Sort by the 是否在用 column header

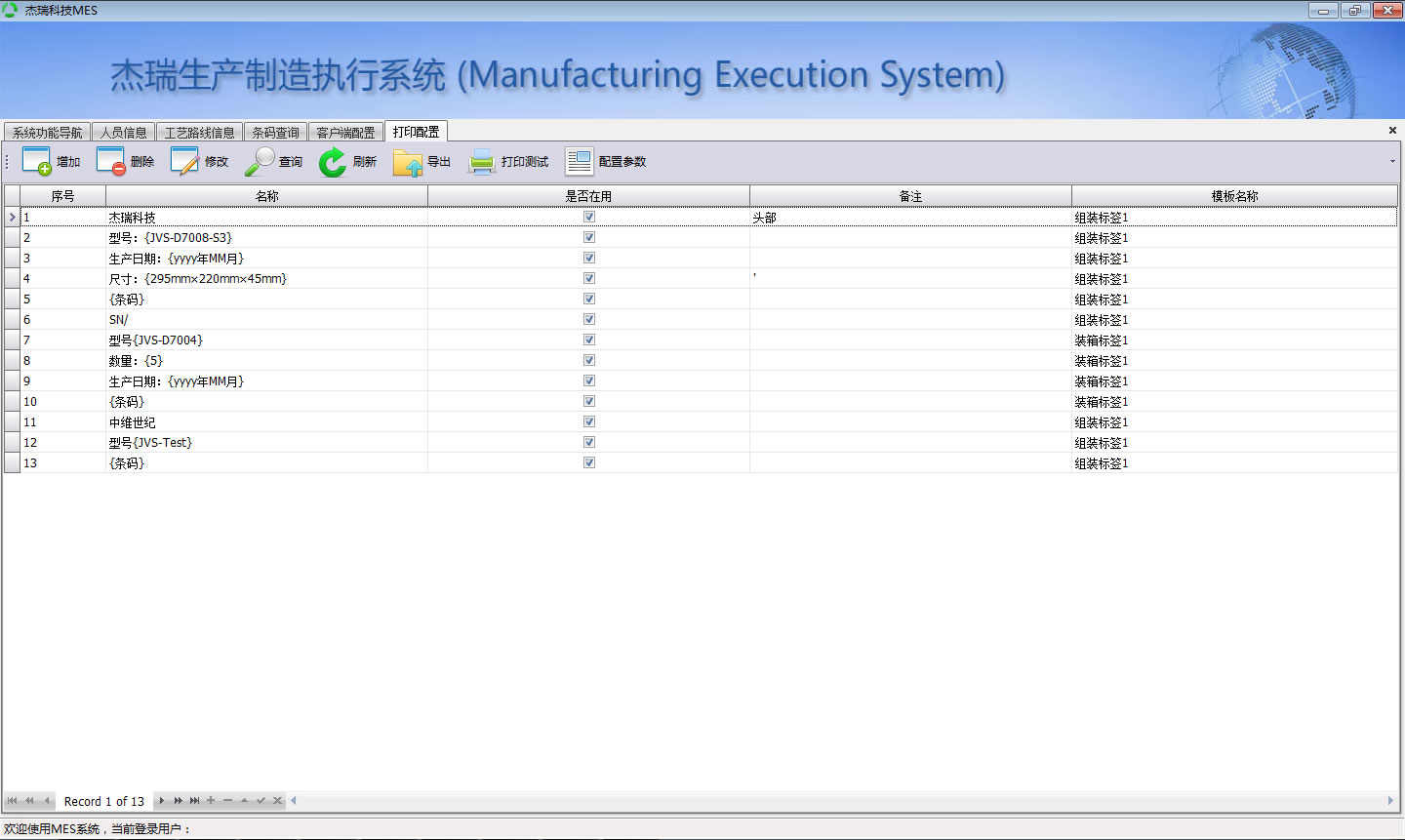click(588, 196)
